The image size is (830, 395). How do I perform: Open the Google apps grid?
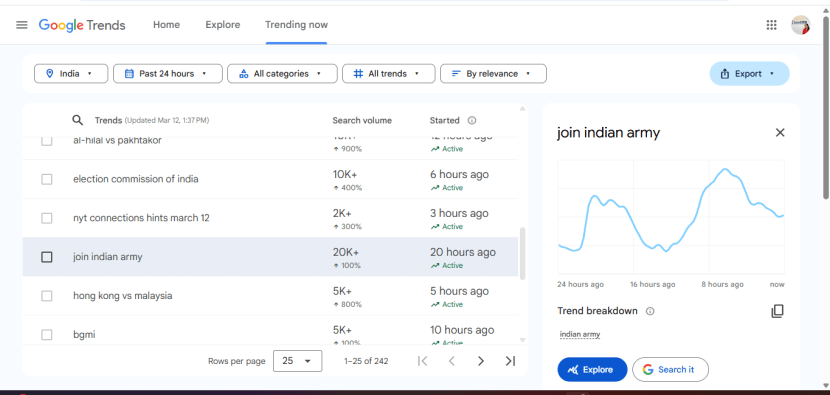(x=771, y=25)
